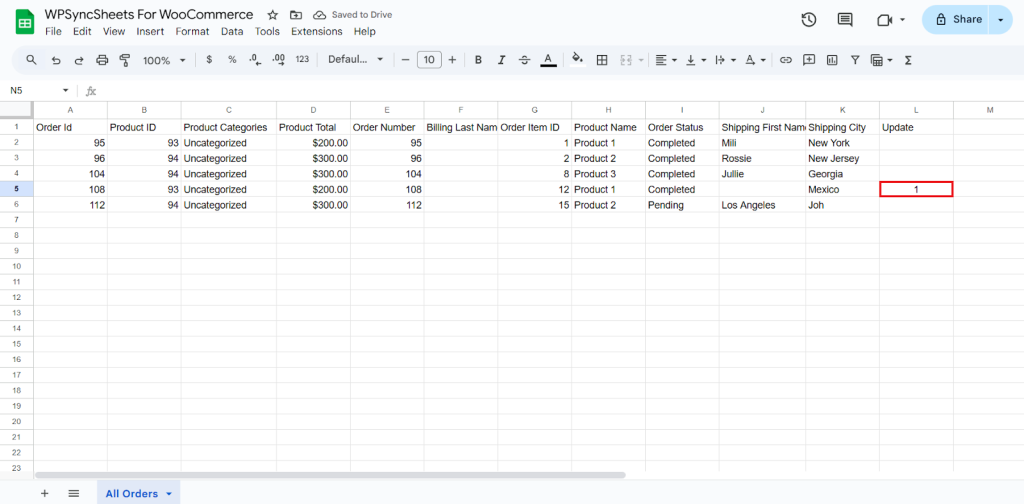
Task: Open horizontal align dropdown
Action: tap(665, 60)
